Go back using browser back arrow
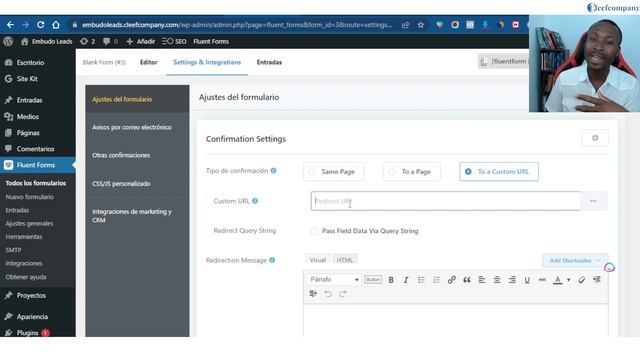 click(10, 25)
